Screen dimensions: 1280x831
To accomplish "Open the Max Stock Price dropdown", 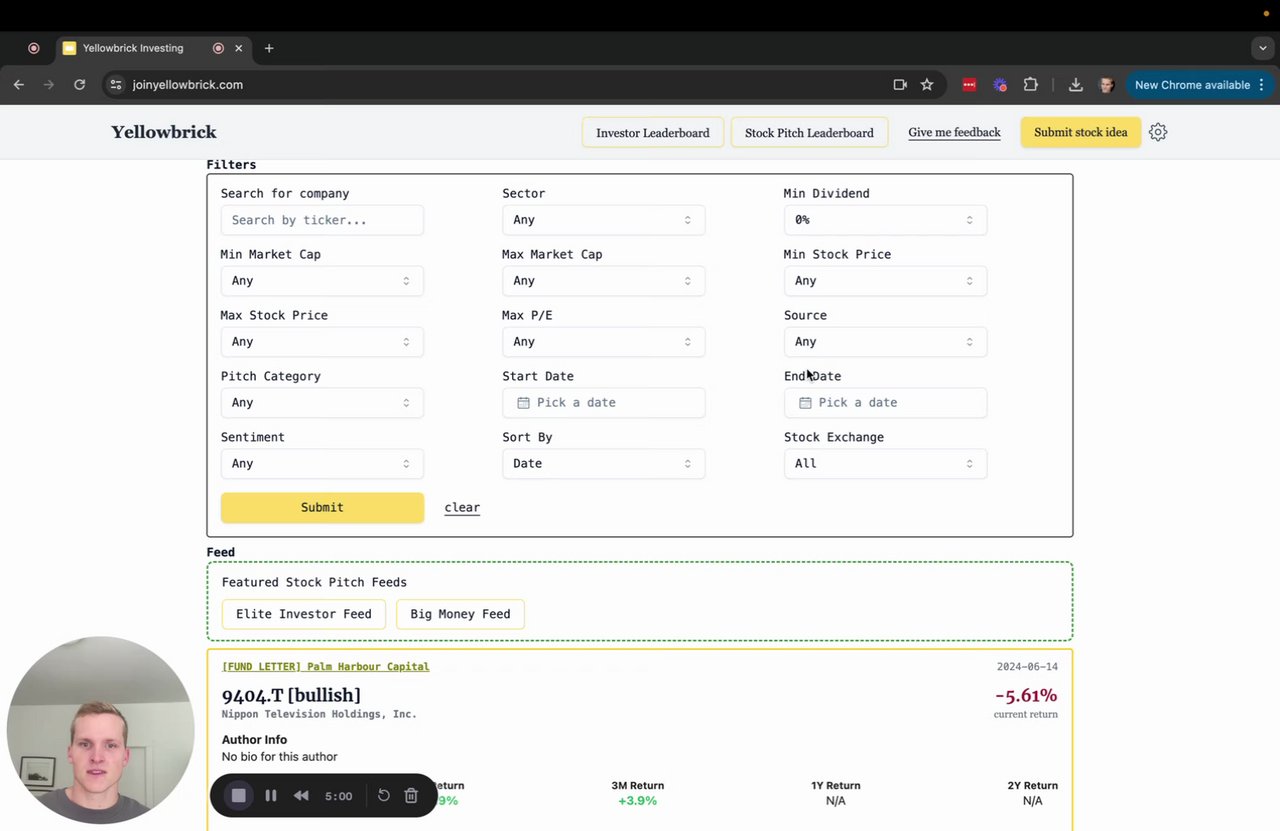I will (x=322, y=342).
